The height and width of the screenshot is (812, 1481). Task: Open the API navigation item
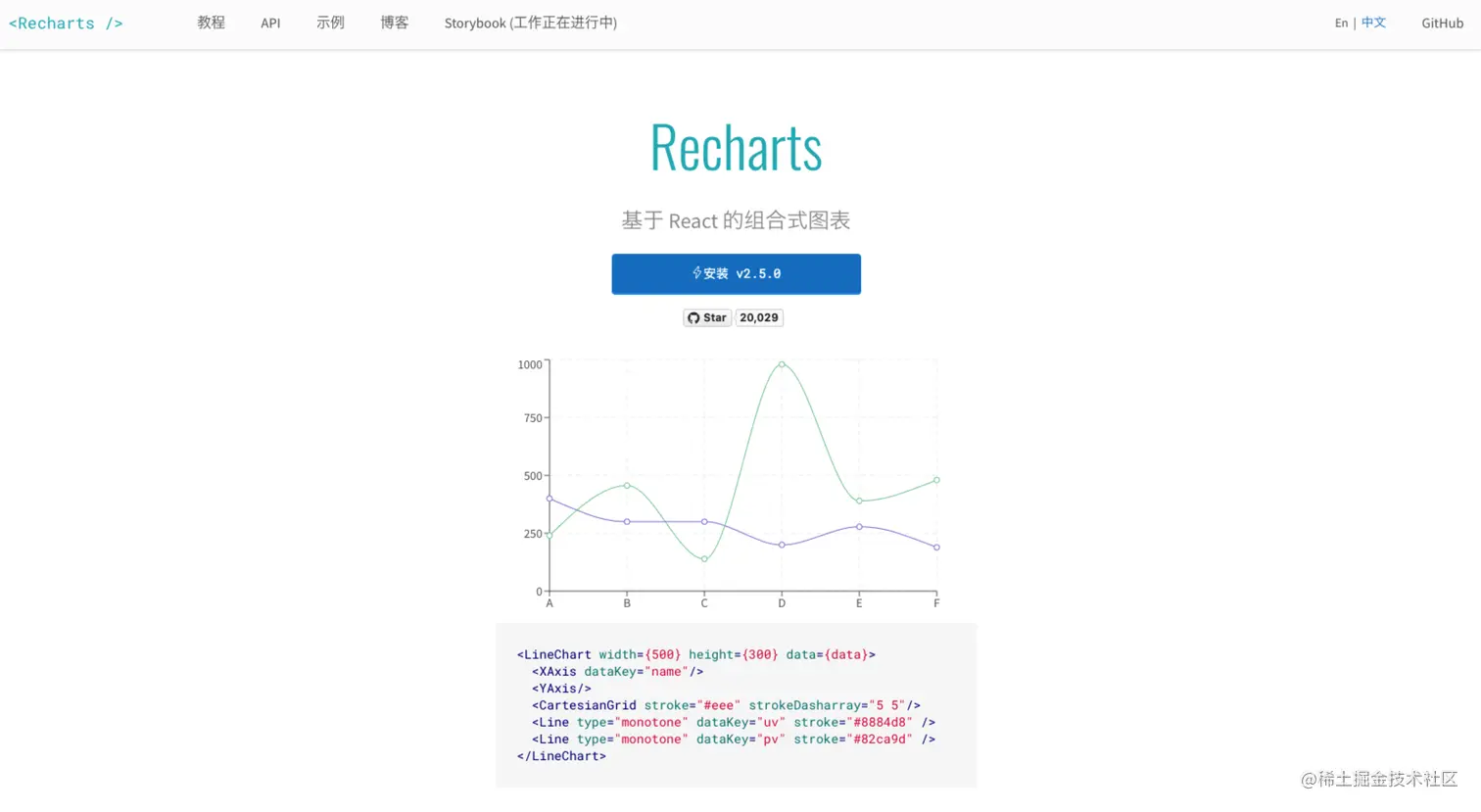coord(270,23)
